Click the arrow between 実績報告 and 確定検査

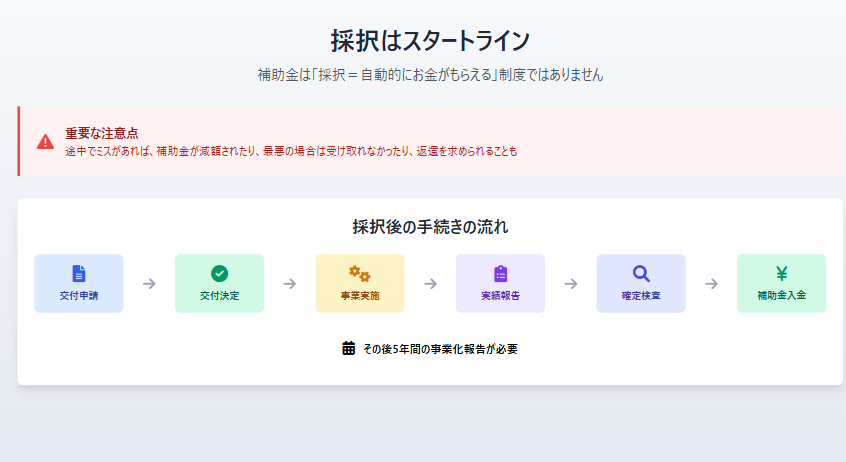pyautogui.click(x=571, y=283)
